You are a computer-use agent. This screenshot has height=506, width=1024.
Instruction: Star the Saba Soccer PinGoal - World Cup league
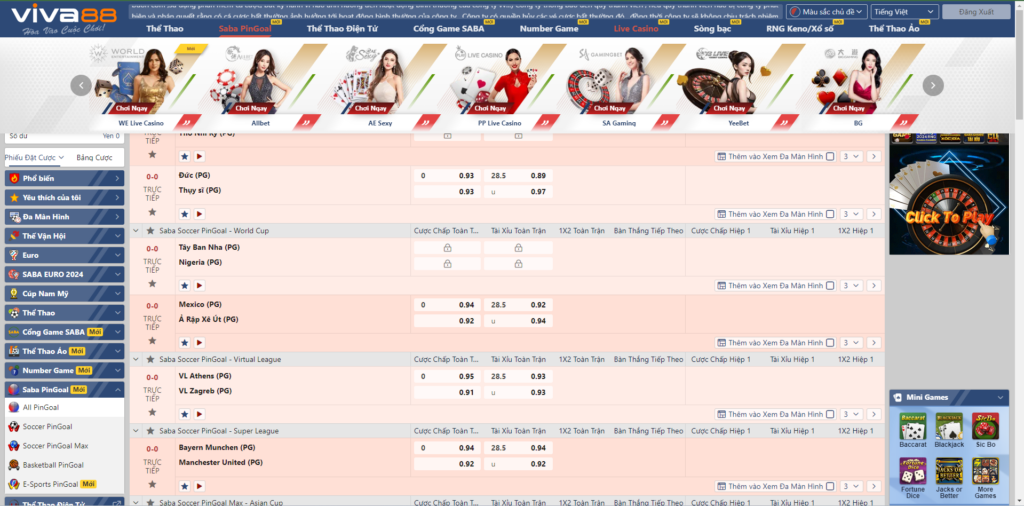[x=150, y=230]
